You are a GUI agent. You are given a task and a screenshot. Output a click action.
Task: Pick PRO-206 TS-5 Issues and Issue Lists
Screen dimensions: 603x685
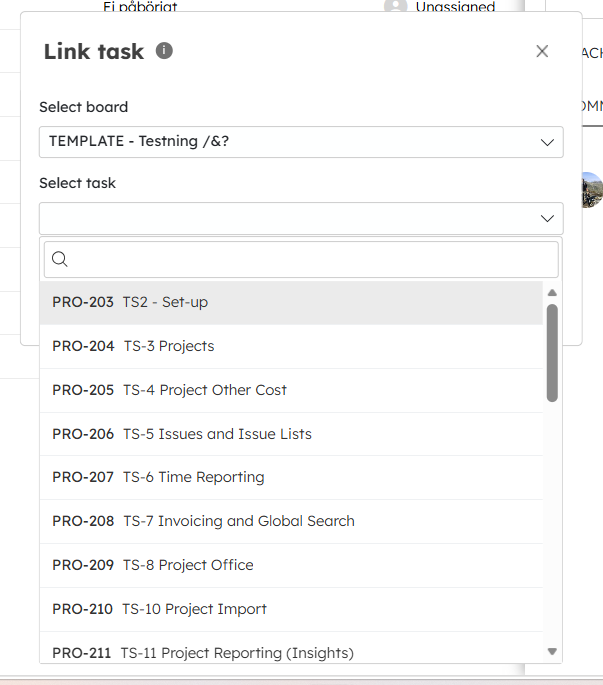pos(291,434)
